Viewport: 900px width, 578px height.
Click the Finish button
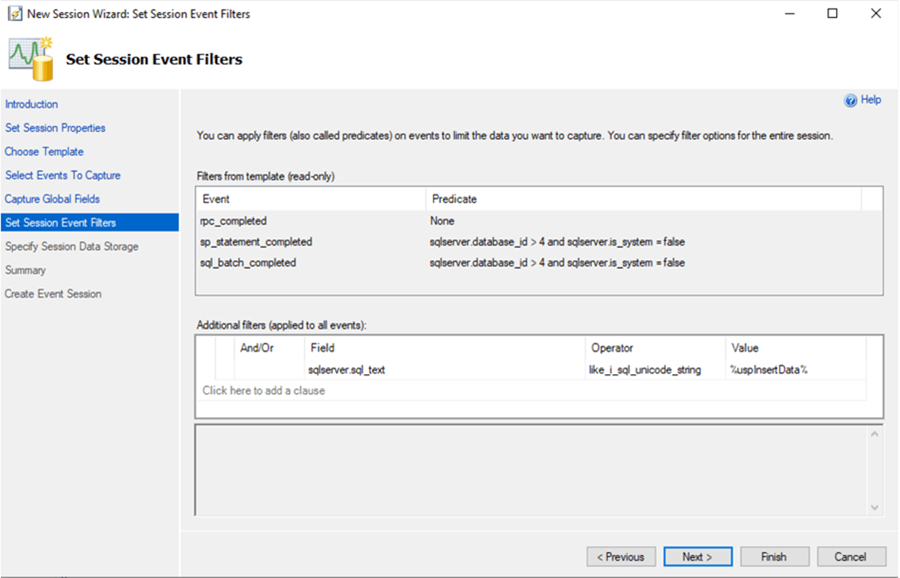[x=776, y=556]
